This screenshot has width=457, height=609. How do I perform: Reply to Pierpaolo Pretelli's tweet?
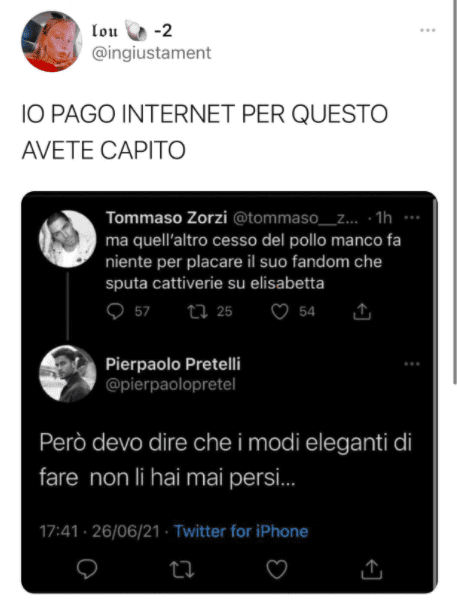(87, 569)
